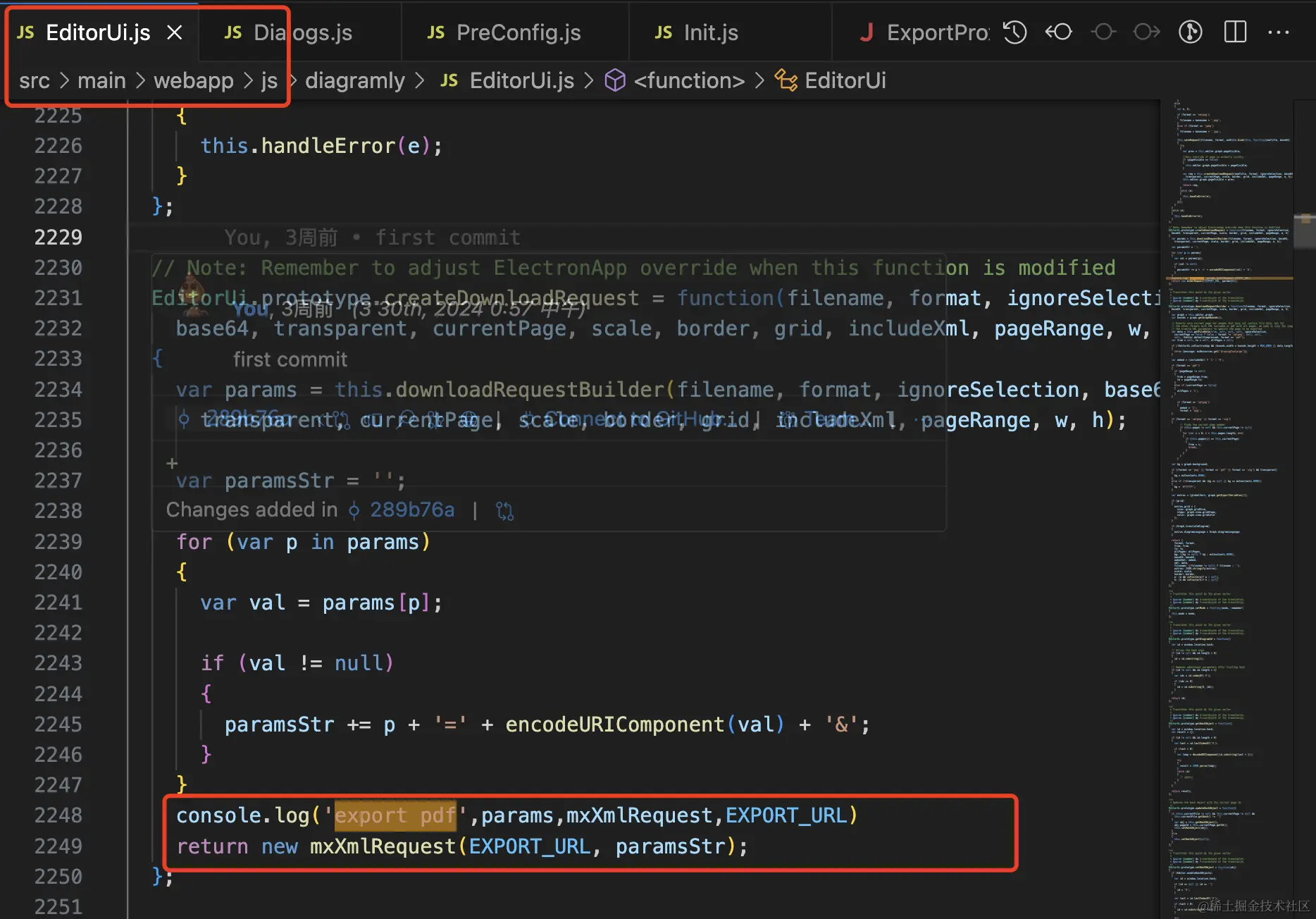This screenshot has width=1316, height=919.
Task: Click encodeURIComponent in line 2245
Action: click(615, 724)
